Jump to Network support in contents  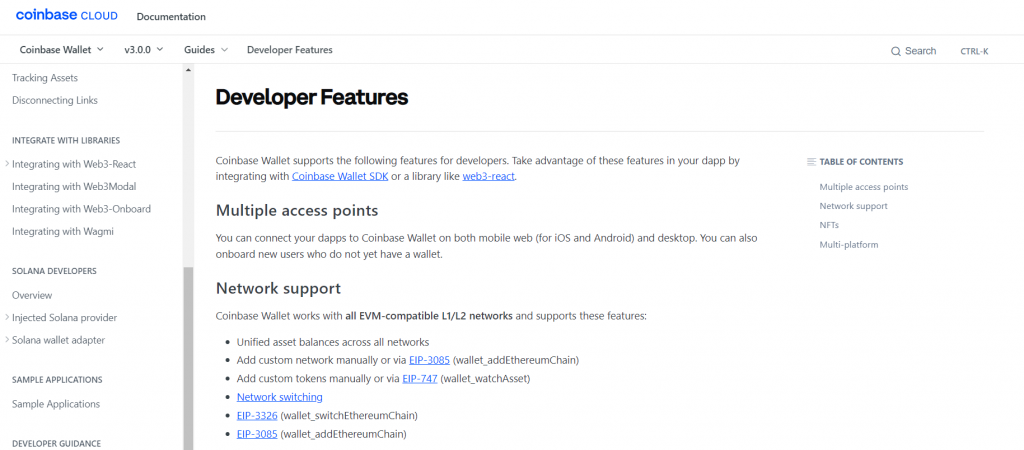pyautogui.click(x=854, y=206)
